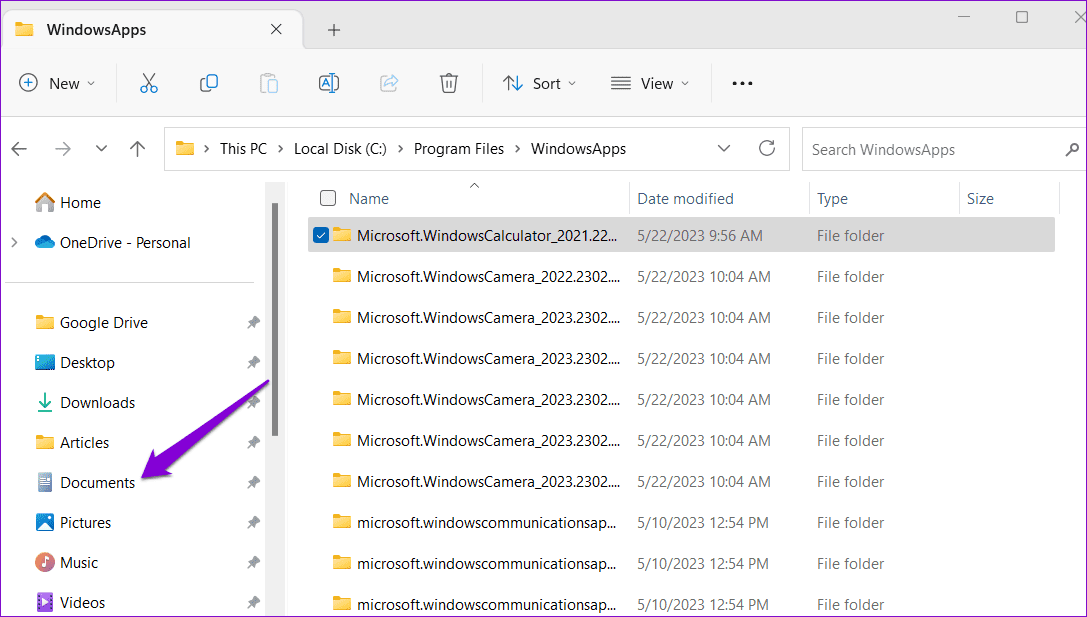Screen dimensions: 1087x617
Task: Open the View options dropdown
Action: coord(650,83)
